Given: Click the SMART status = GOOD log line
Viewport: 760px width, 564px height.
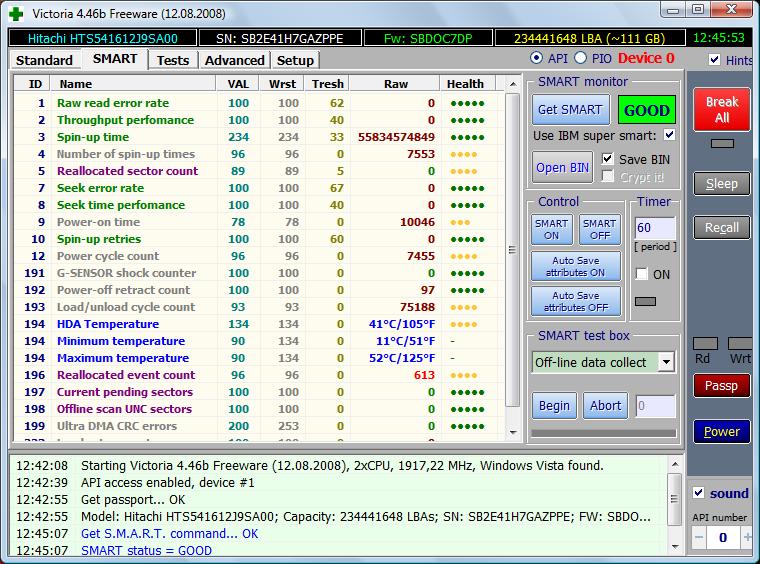Looking at the screenshot, I should (x=146, y=550).
